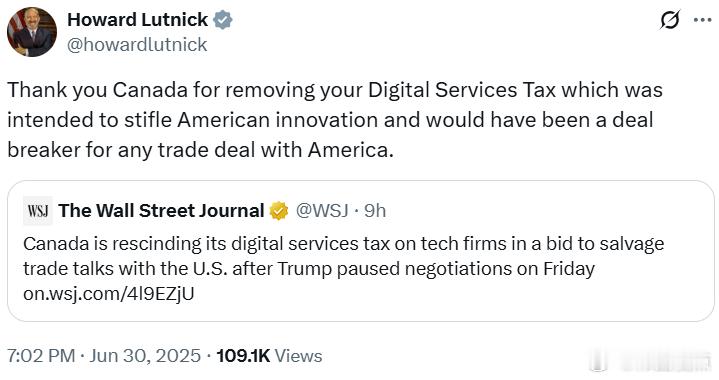
Task: Click the @WSJ handle
Action: [x=322, y=211]
